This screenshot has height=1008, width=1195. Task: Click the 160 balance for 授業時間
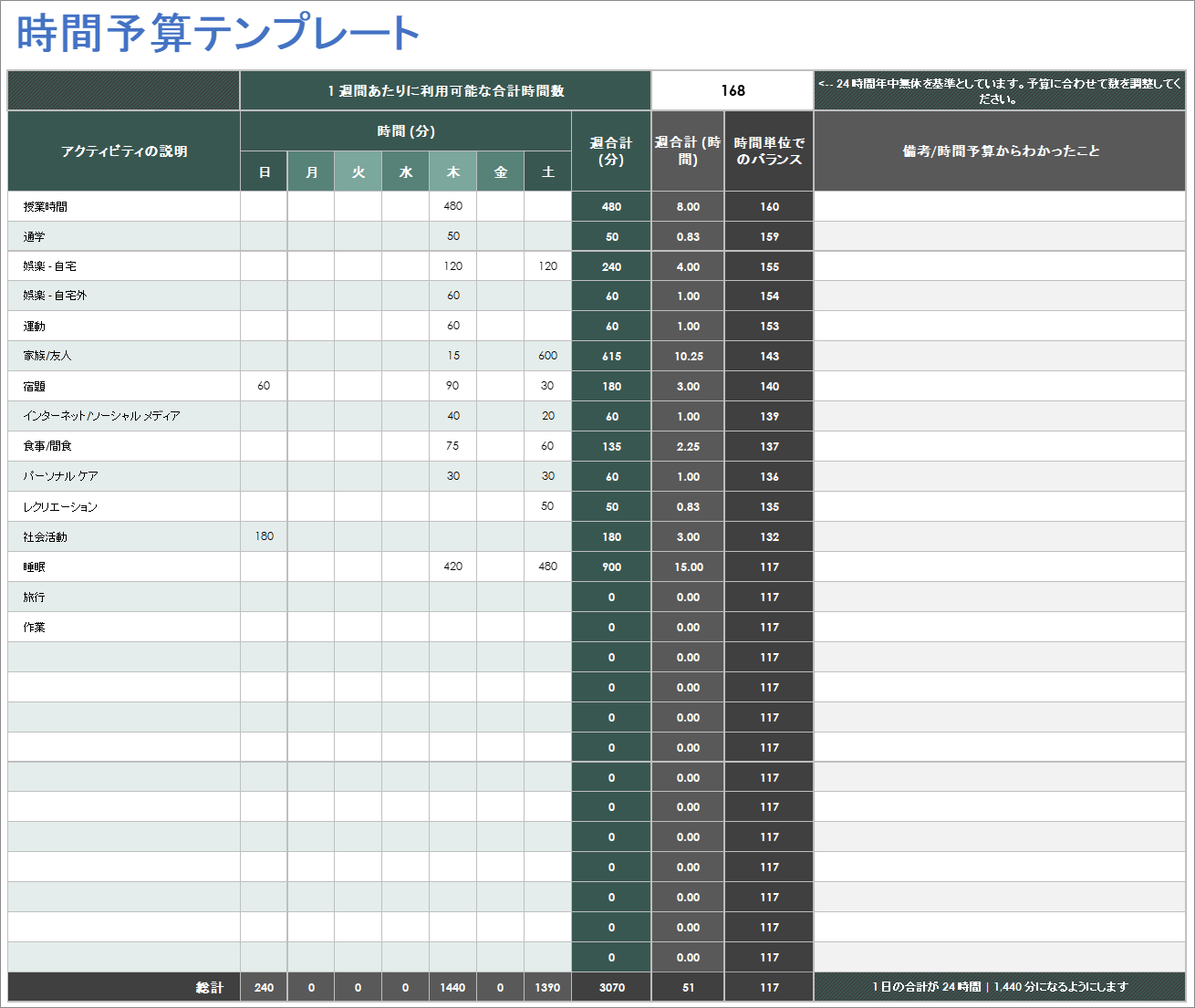(x=769, y=206)
